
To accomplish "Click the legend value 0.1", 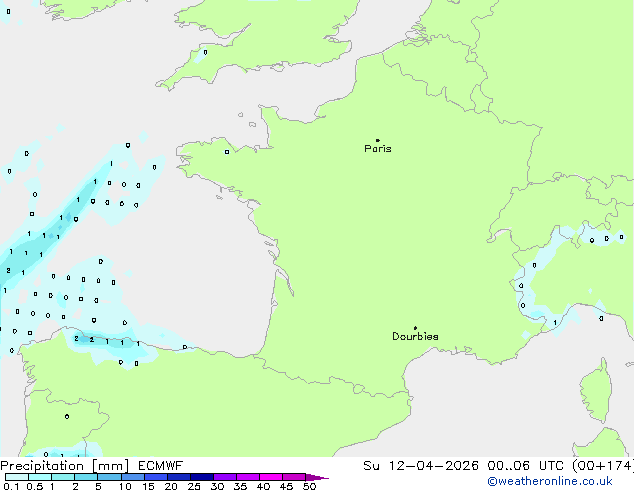I will 11,486.
